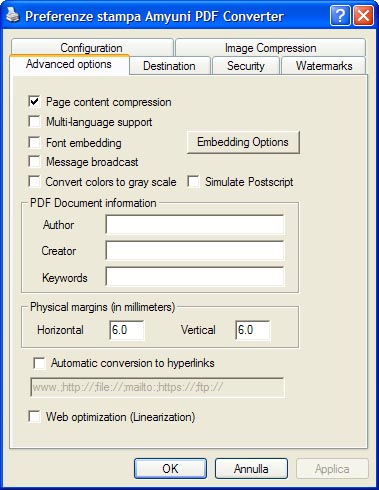Enable Web optimization (Linearization)
This screenshot has width=379, height=490.
pyautogui.click(x=35, y=417)
